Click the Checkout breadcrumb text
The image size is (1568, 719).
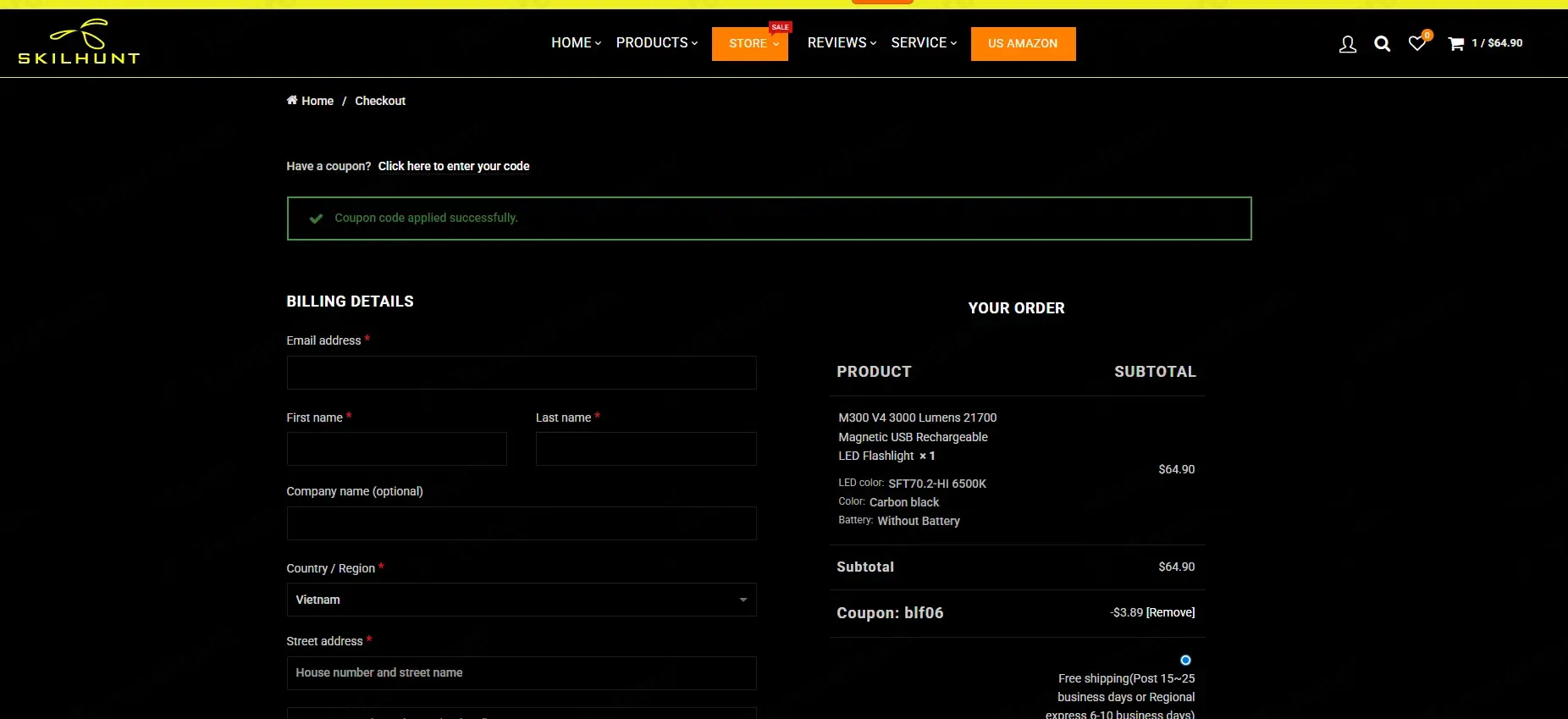[380, 101]
